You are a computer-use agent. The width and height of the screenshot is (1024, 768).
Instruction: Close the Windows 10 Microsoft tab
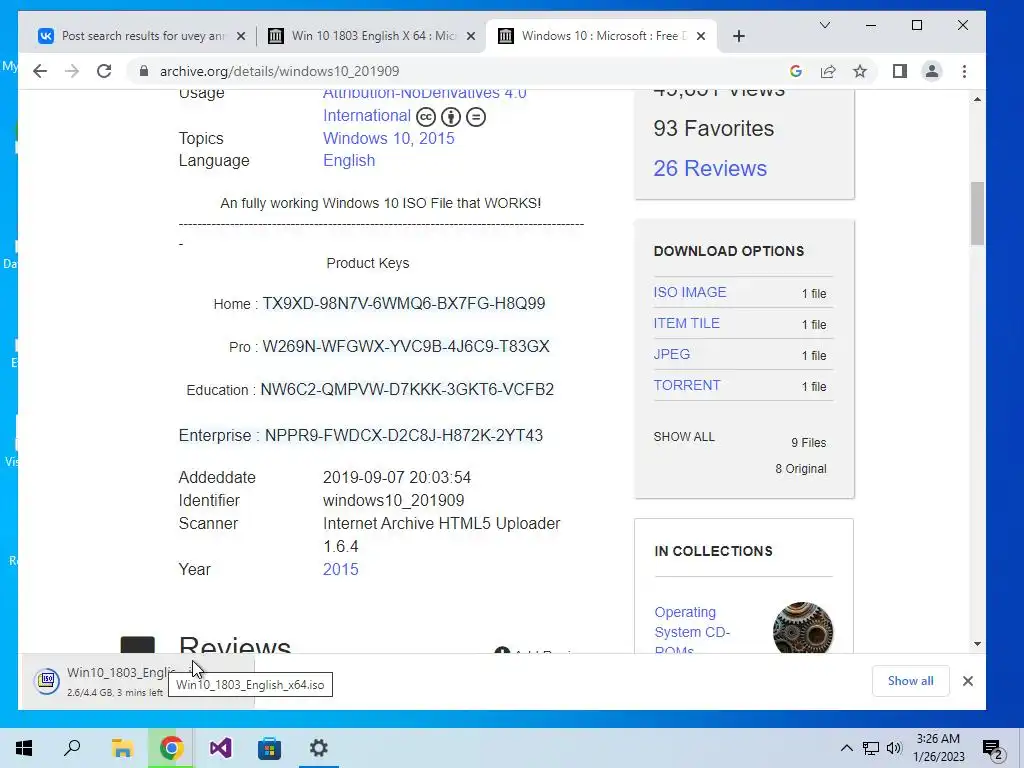point(701,36)
